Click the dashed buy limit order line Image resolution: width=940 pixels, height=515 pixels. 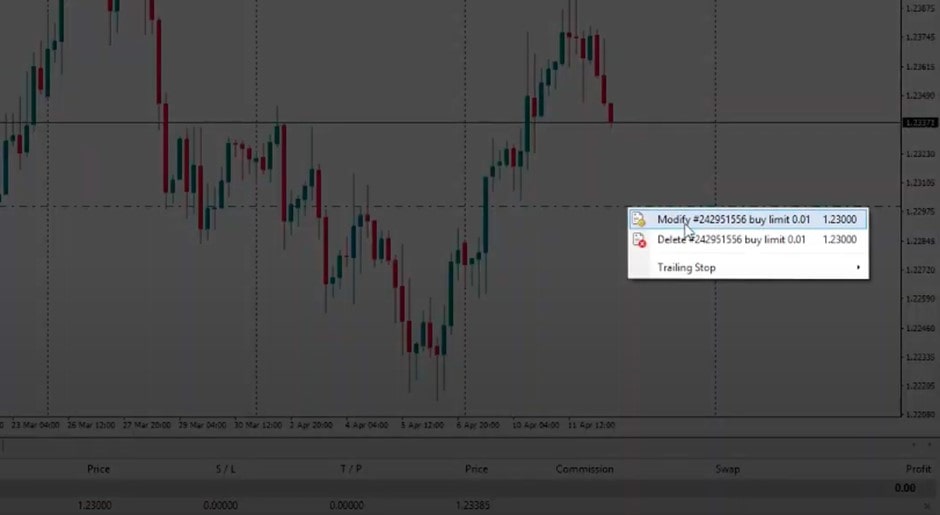click(x=300, y=206)
